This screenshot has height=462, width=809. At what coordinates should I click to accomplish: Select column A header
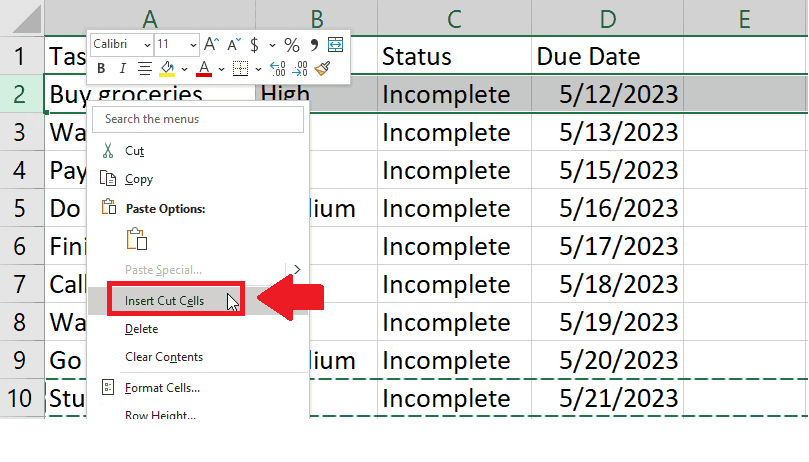pyautogui.click(x=150, y=18)
